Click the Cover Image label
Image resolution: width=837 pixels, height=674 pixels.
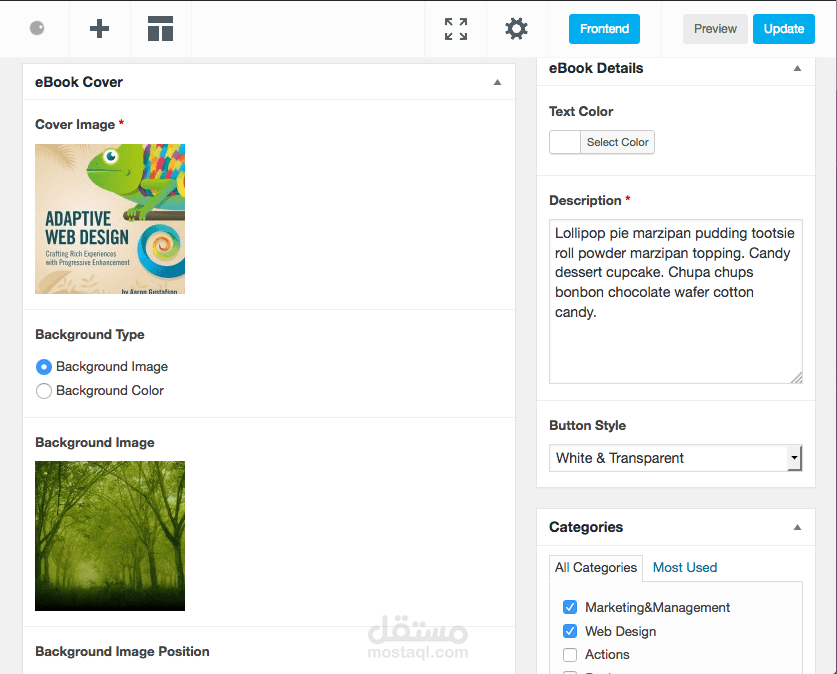(75, 124)
